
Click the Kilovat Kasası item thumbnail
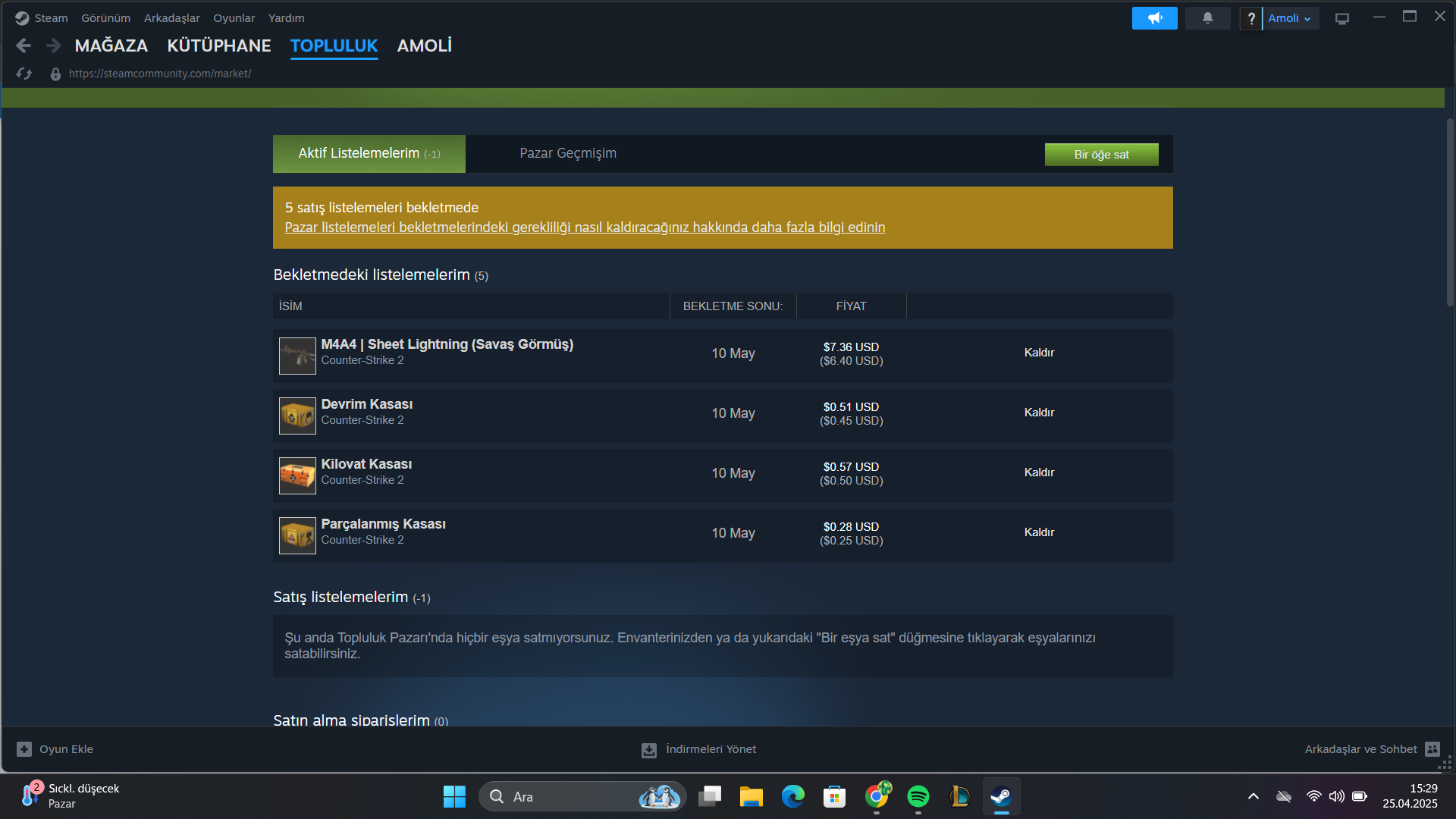[x=297, y=475]
